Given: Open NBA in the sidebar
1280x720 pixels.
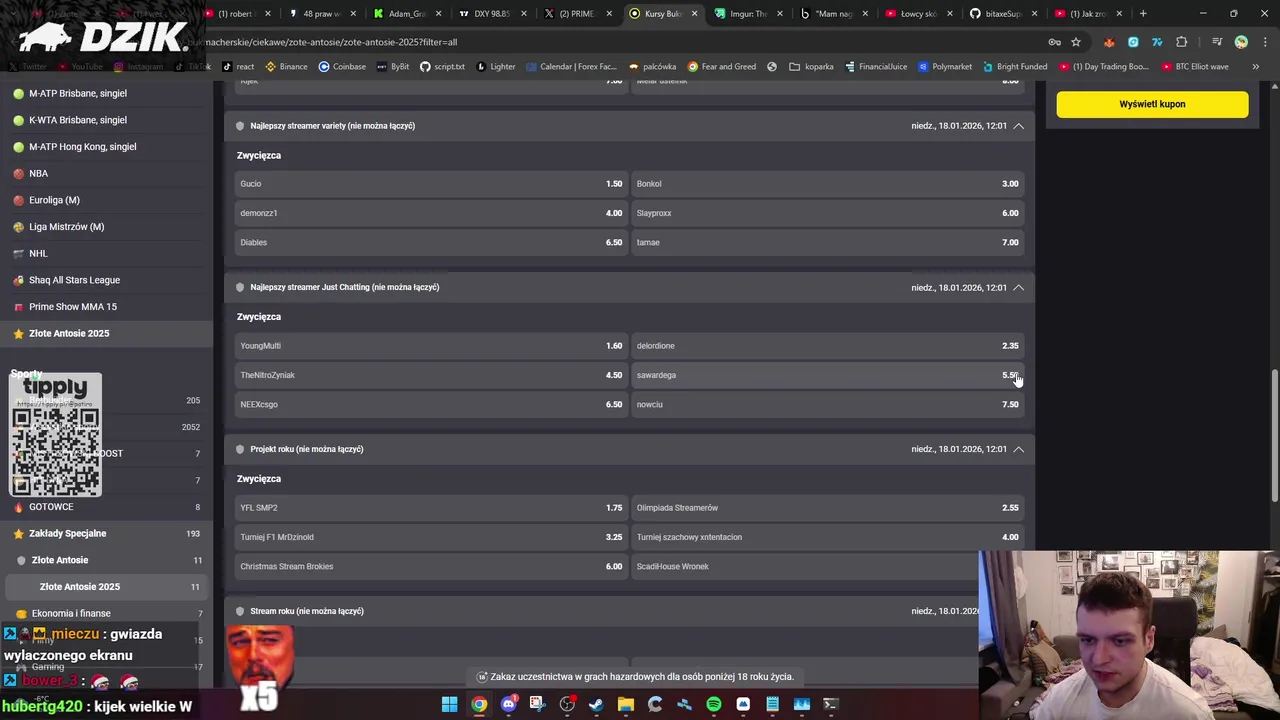Looking at the screenshot, I should 105,173.
